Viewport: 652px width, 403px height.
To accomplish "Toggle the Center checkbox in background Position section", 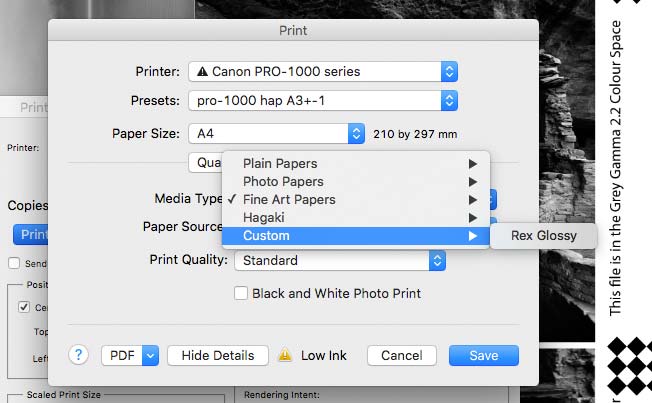I will (x=24, y=307).
